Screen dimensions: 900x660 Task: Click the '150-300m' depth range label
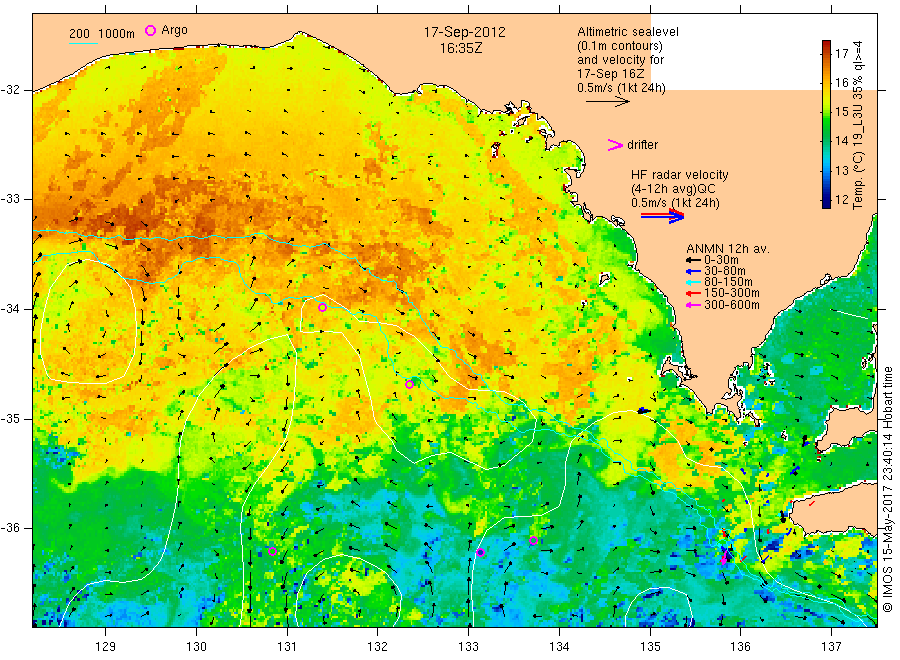tap(732, 293)
